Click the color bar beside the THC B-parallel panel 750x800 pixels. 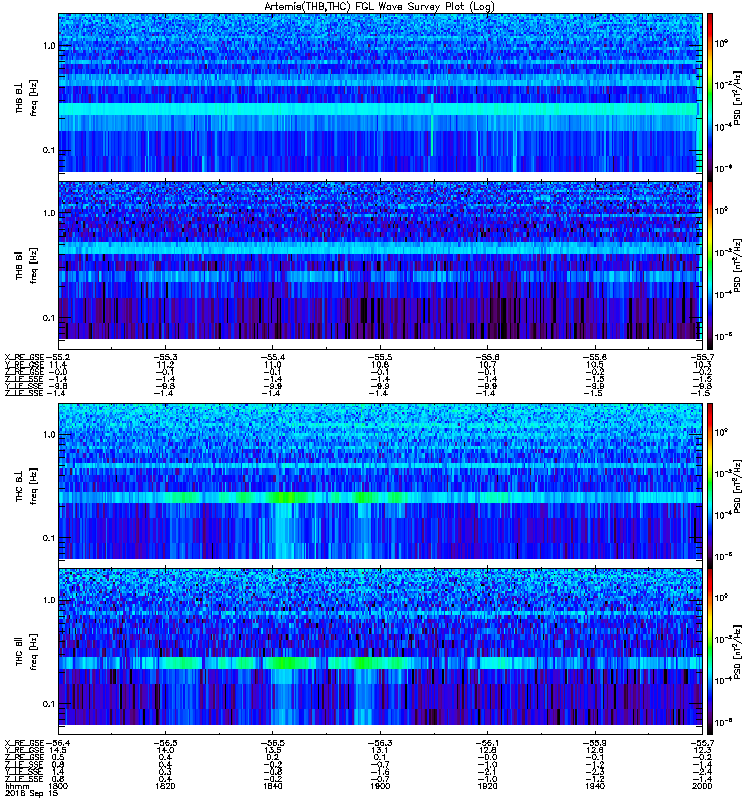pos(710,652)
